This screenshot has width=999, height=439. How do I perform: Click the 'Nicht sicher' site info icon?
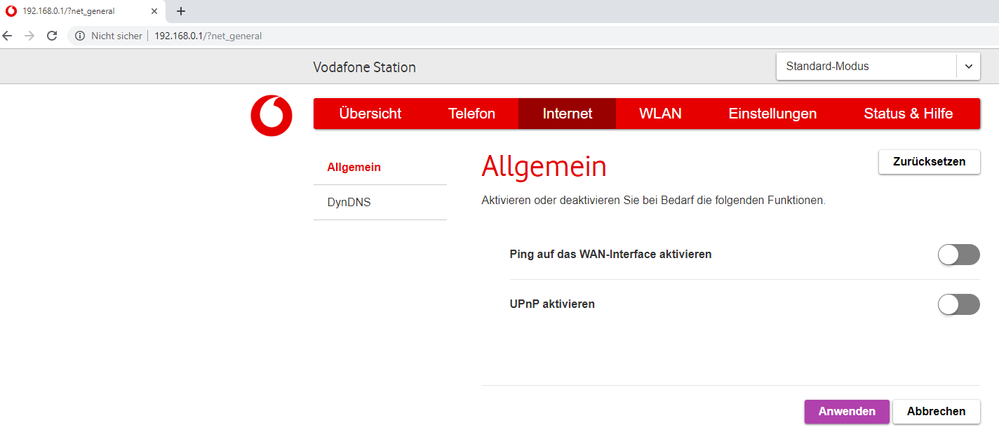click(80, 36)
